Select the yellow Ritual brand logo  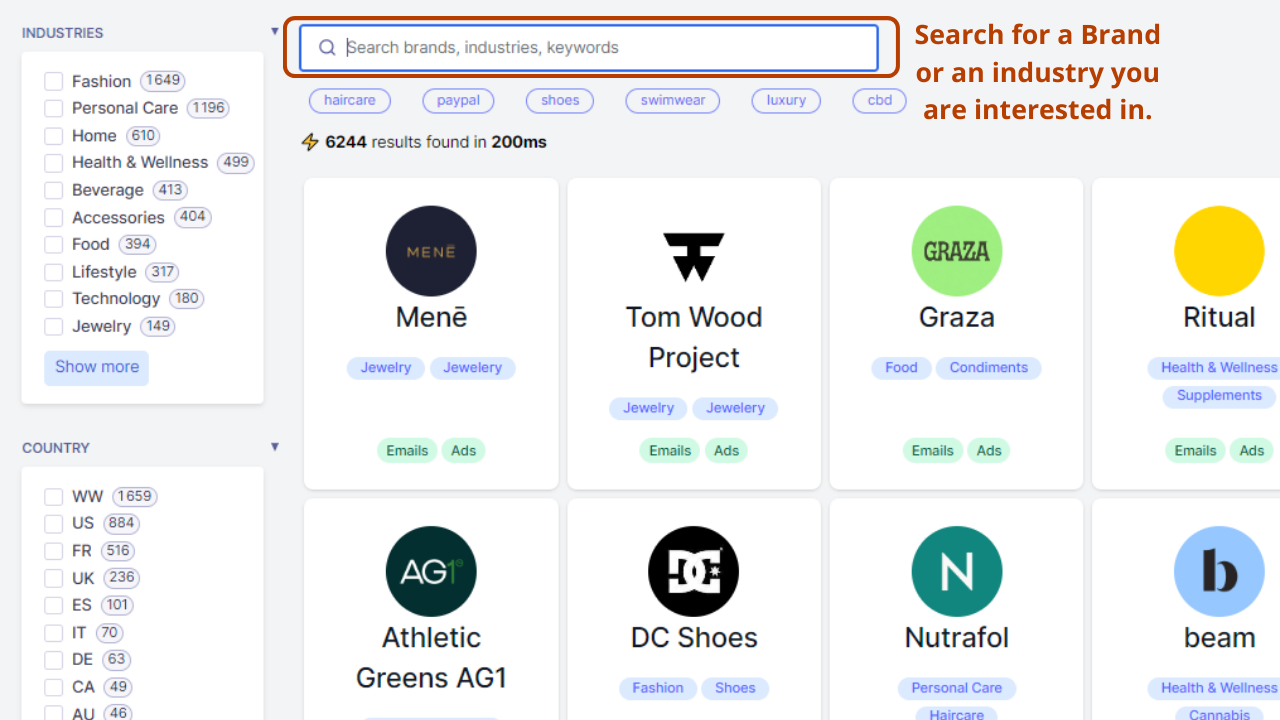[1218, 251]
